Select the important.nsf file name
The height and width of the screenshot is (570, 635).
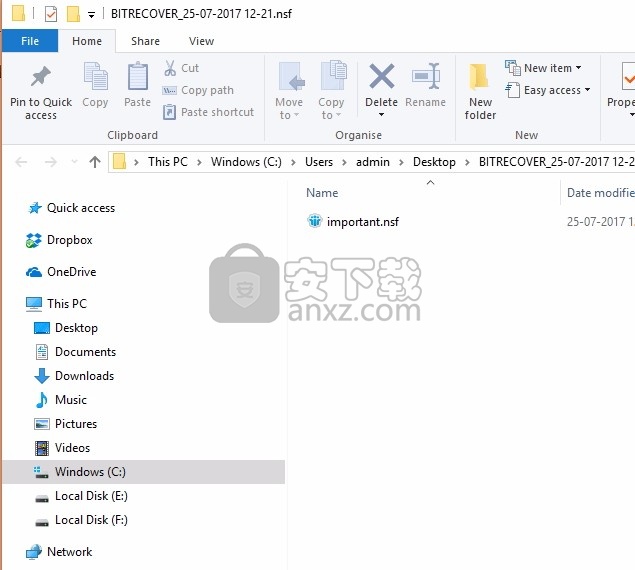point(362,222)
